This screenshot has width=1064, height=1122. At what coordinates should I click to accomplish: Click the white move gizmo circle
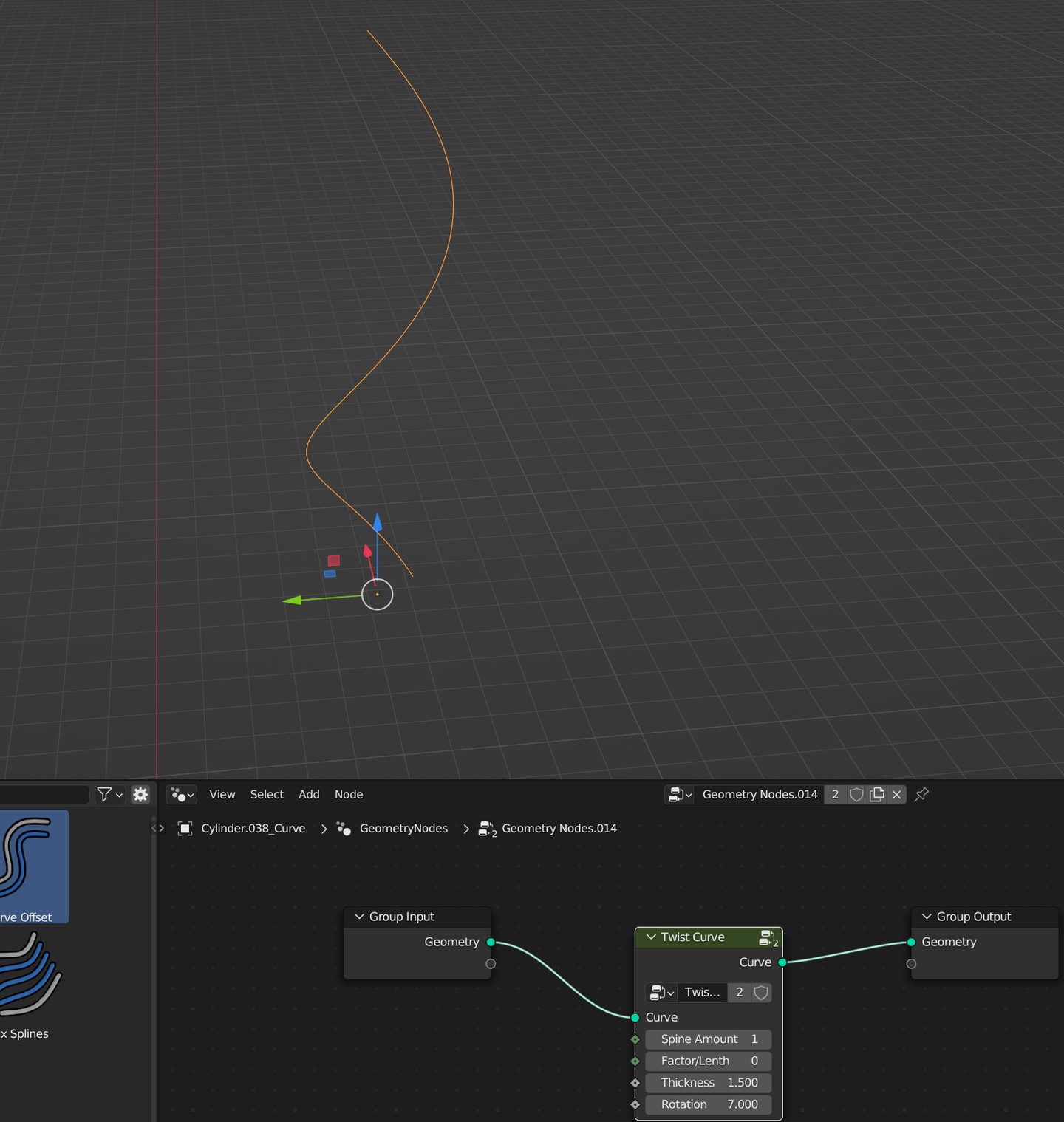coord(377,595)
